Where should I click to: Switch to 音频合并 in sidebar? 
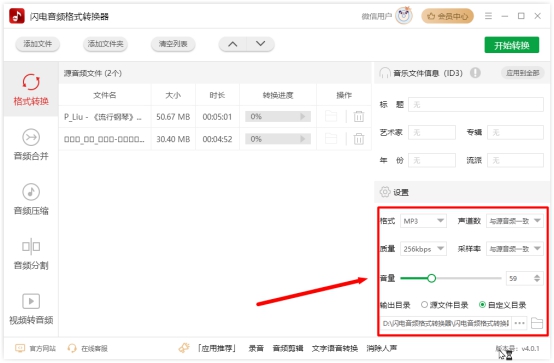[x=31, y=144]
